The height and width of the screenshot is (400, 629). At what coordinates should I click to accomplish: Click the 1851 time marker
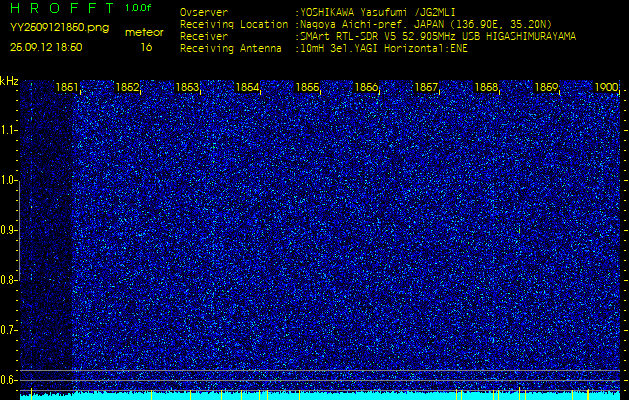pos(67,87)
